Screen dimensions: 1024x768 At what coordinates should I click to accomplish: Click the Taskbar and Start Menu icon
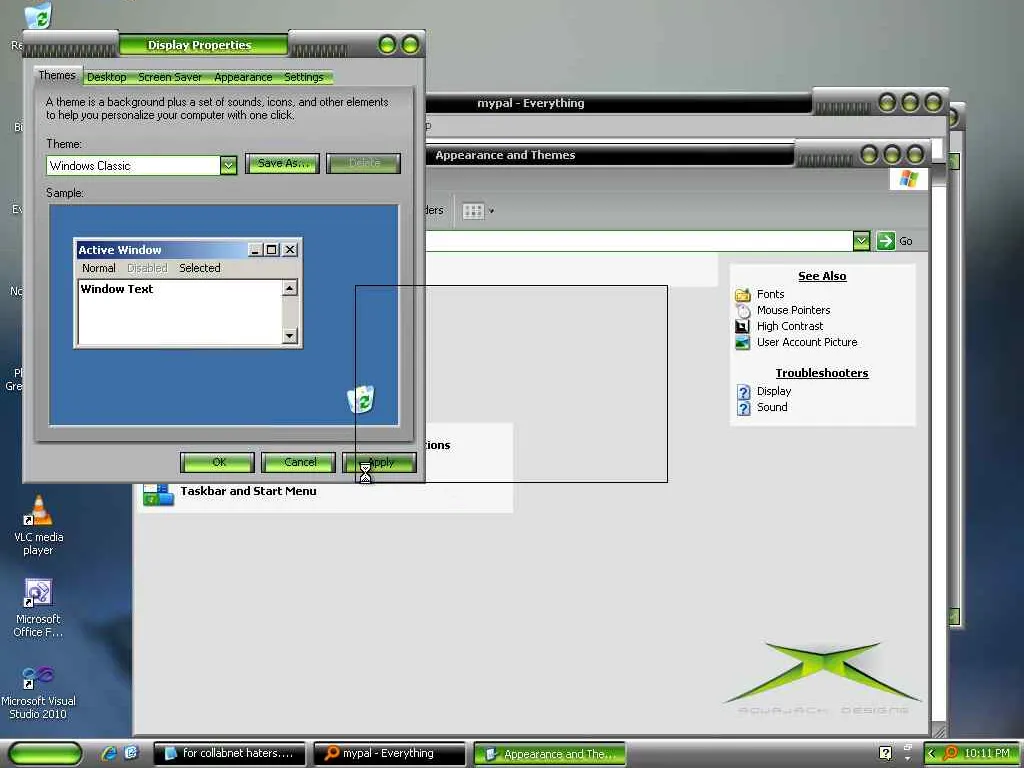[x=158, y=494]
